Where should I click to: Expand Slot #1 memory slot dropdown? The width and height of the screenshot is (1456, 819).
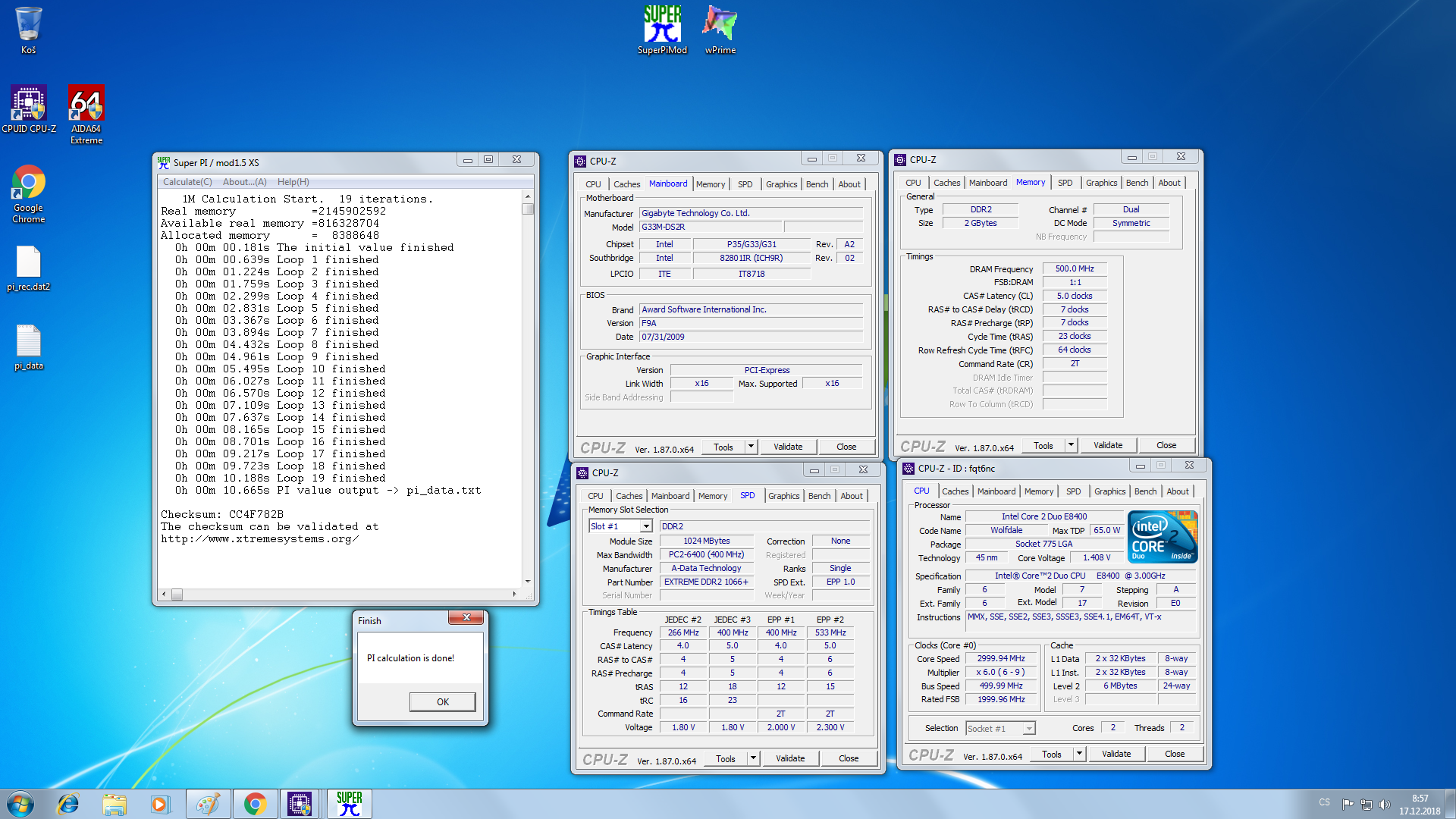point(646,526)
